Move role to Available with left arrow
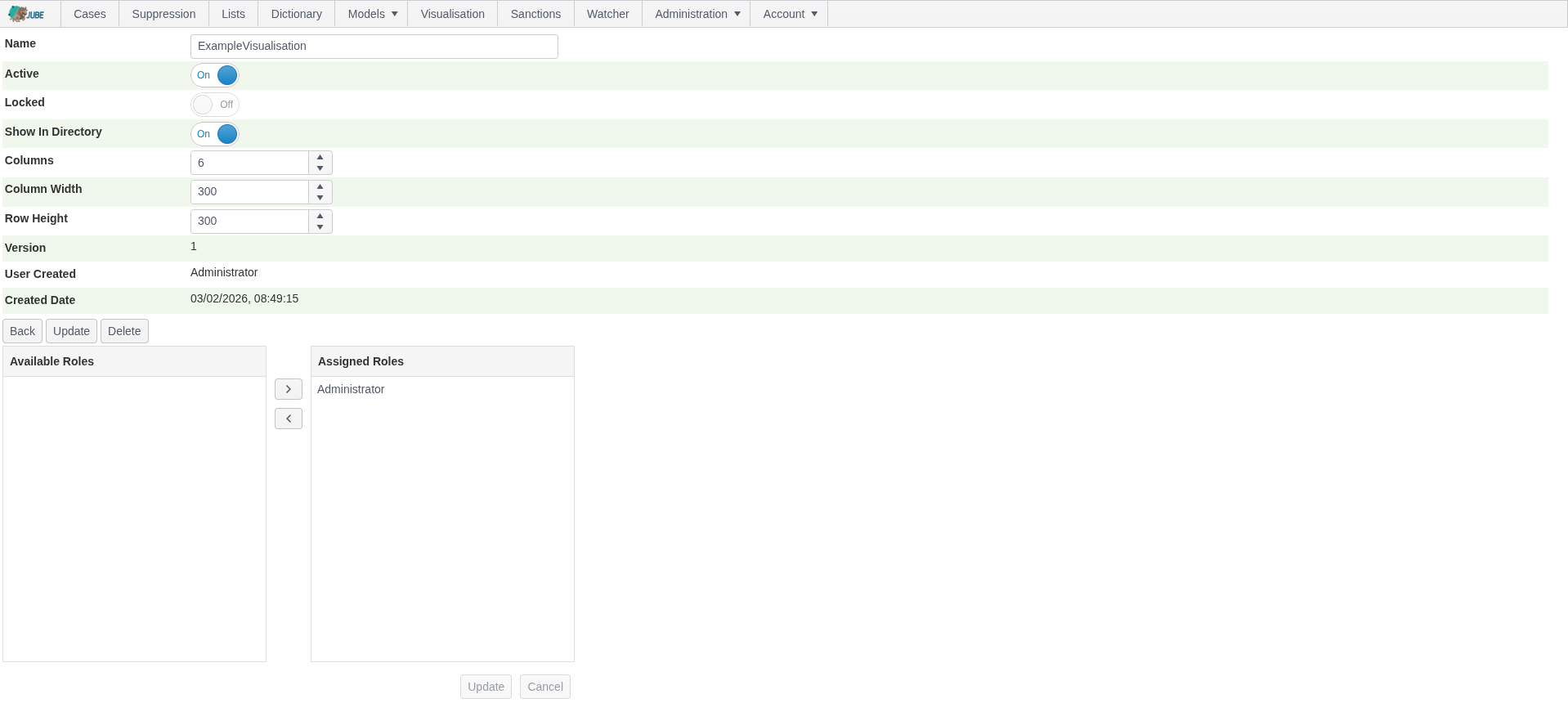Image resolution: width=1568 pixels, height=712 pixels. [x=289, y=419]
